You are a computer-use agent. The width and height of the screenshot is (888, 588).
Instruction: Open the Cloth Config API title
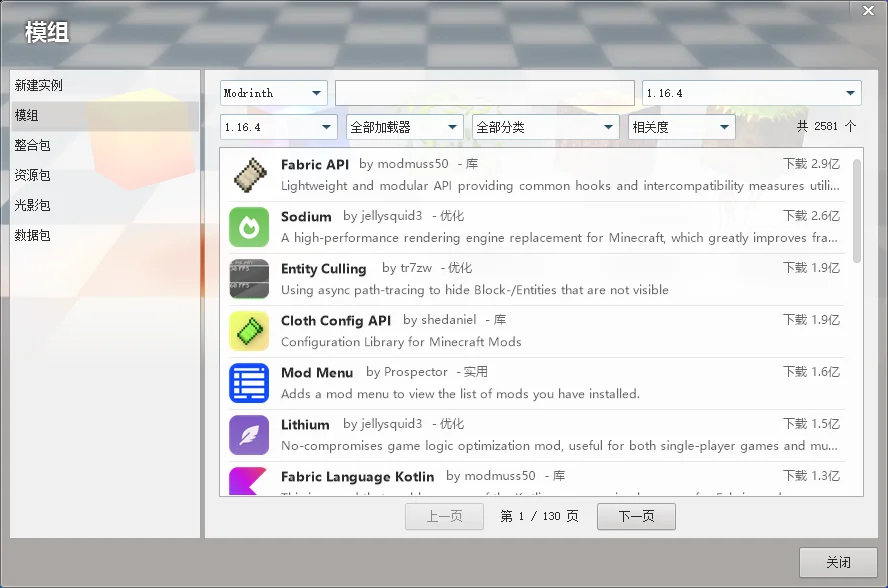point(336,321)
